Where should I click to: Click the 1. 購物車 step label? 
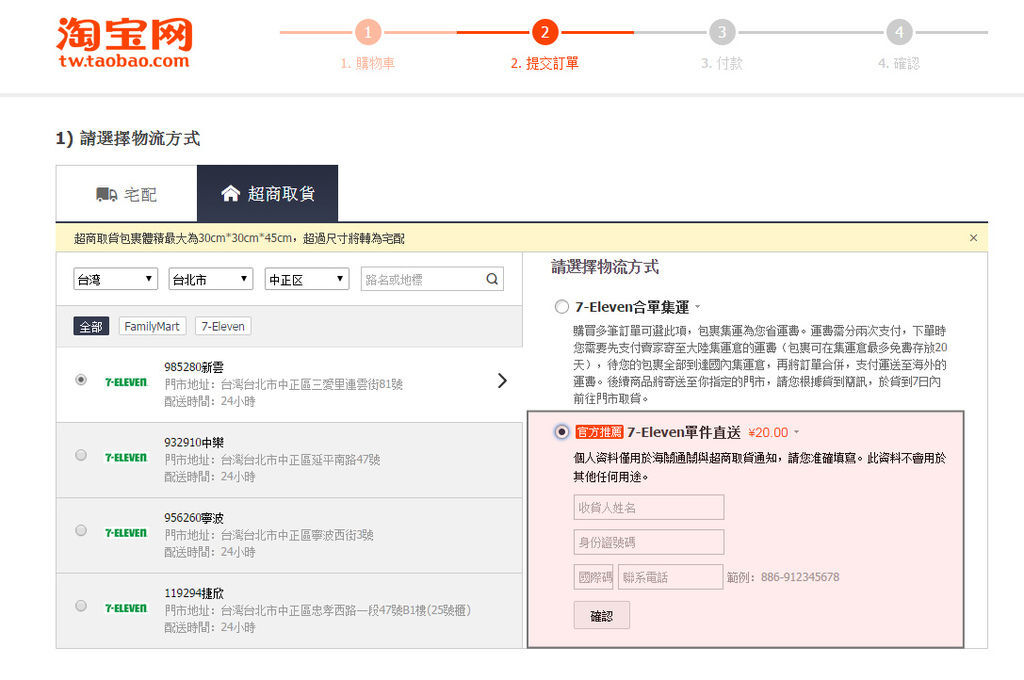368,63
